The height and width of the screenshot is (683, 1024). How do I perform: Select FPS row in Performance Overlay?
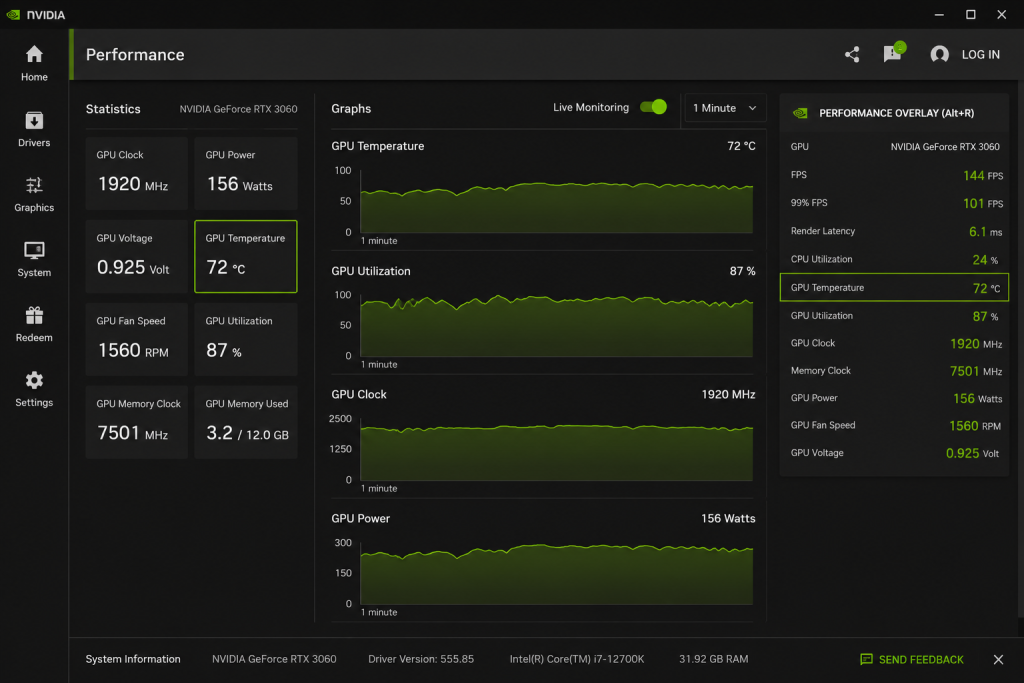[x=894, y=175]
